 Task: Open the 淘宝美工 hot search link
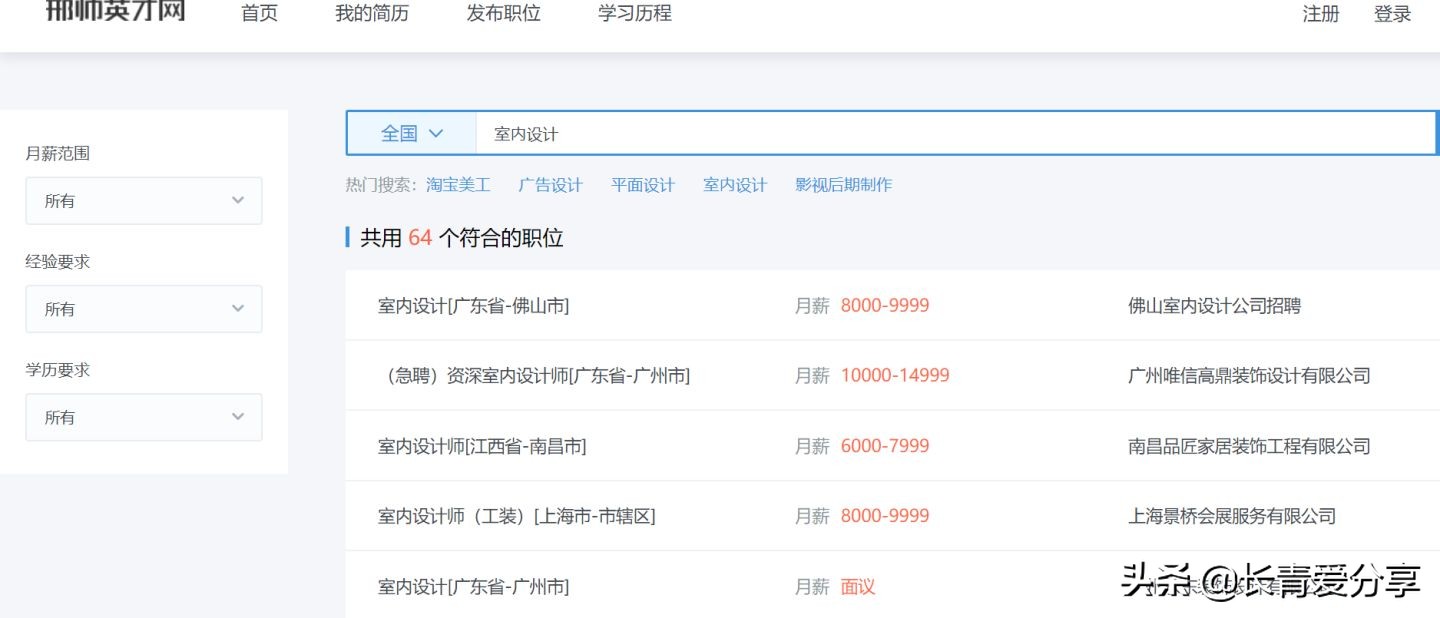coord(458,184)
